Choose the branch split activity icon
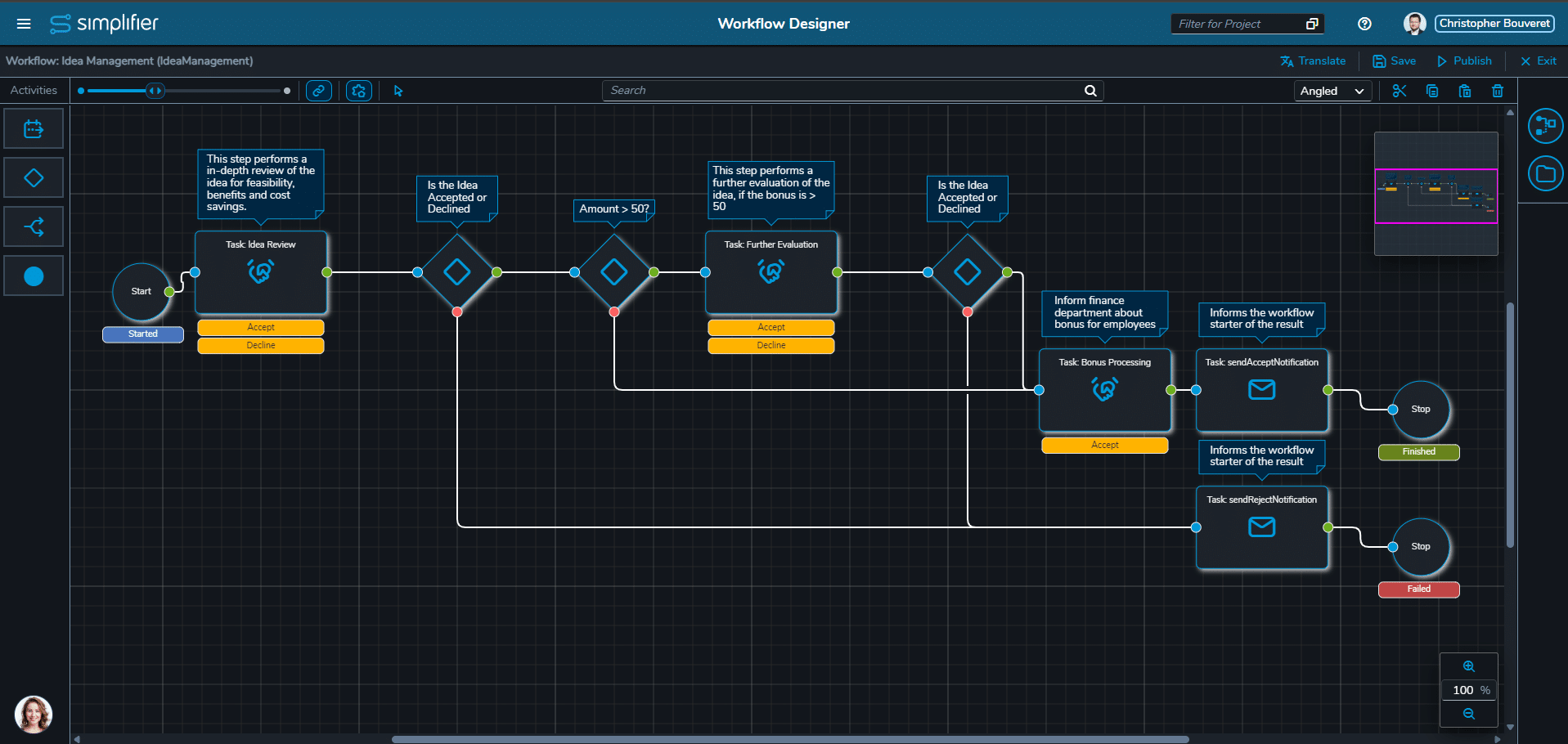The image size is (1568, 744). (x=34, y=227)
